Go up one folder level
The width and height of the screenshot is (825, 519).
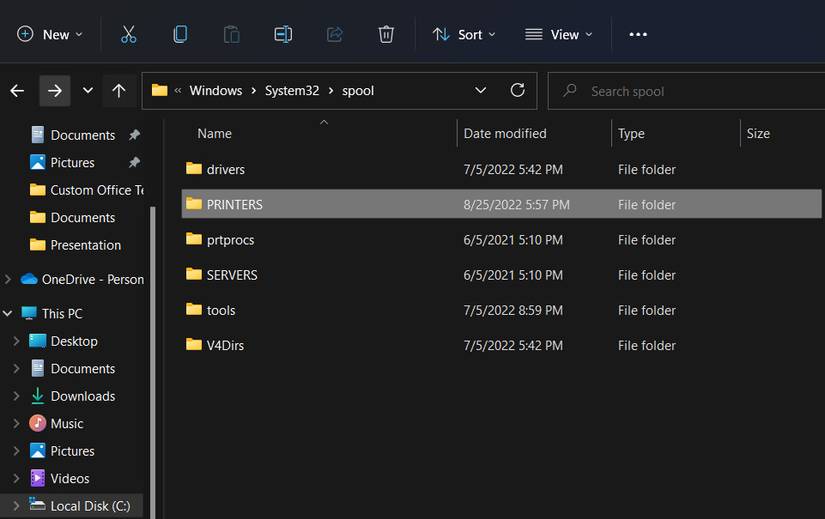118,91
